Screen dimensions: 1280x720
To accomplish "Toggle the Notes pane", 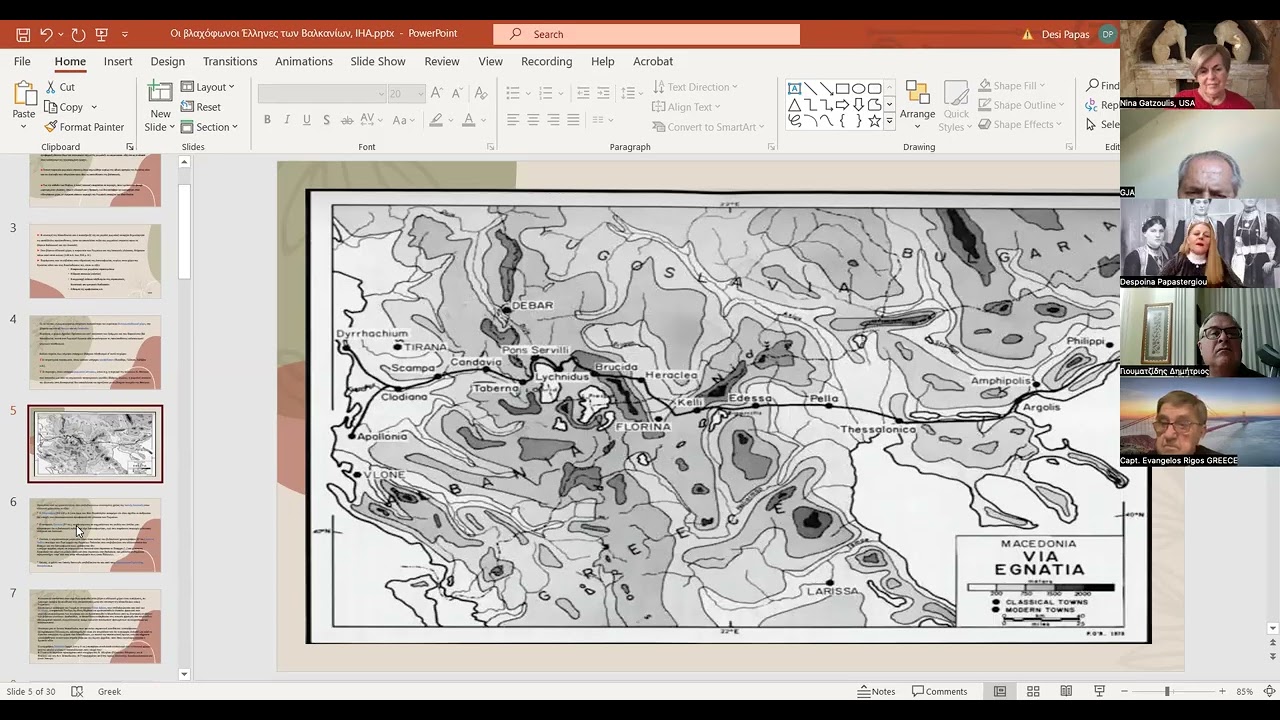I will pos(876,691).
